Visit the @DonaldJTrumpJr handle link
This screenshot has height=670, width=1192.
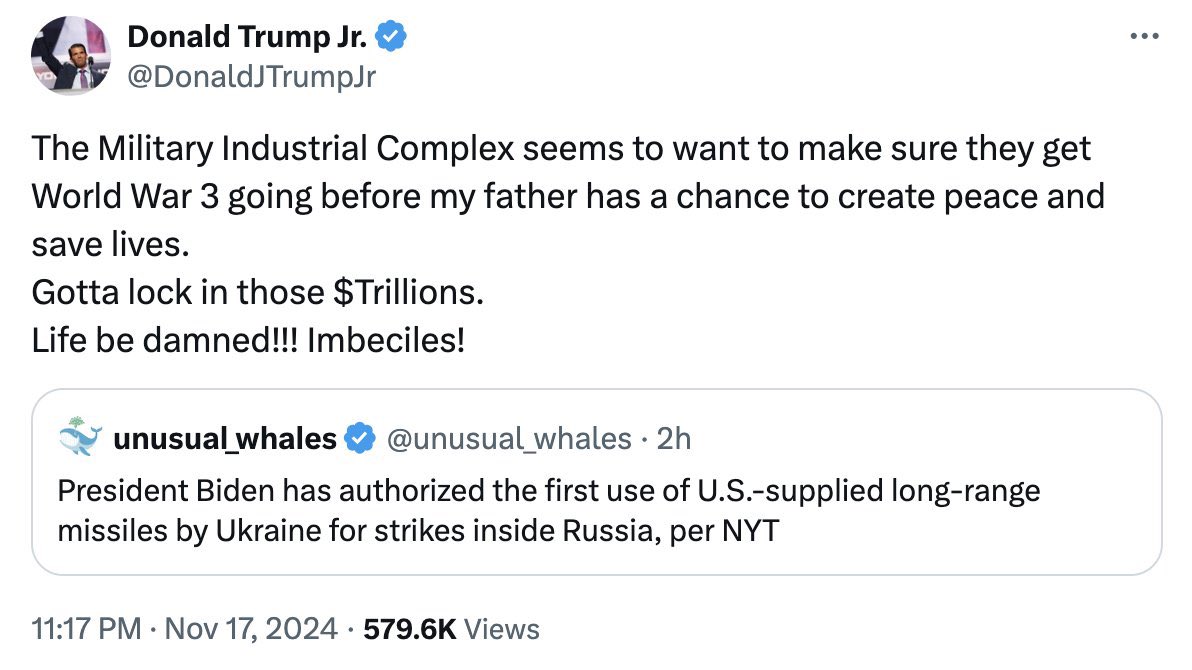[x=251, y=76]
